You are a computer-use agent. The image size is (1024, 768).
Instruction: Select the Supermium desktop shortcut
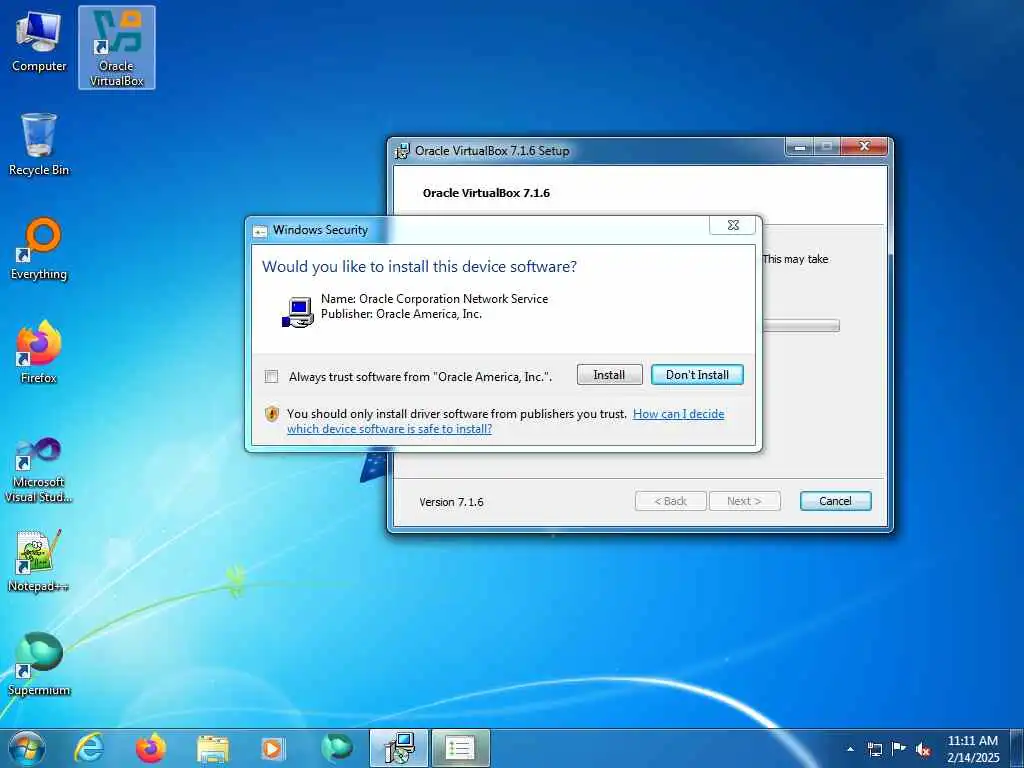(39, 665)
